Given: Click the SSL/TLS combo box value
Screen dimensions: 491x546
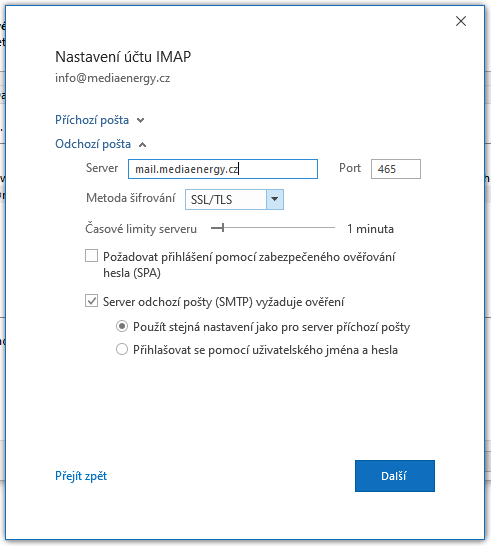Looking at the screenshot, I should point(226,200).
